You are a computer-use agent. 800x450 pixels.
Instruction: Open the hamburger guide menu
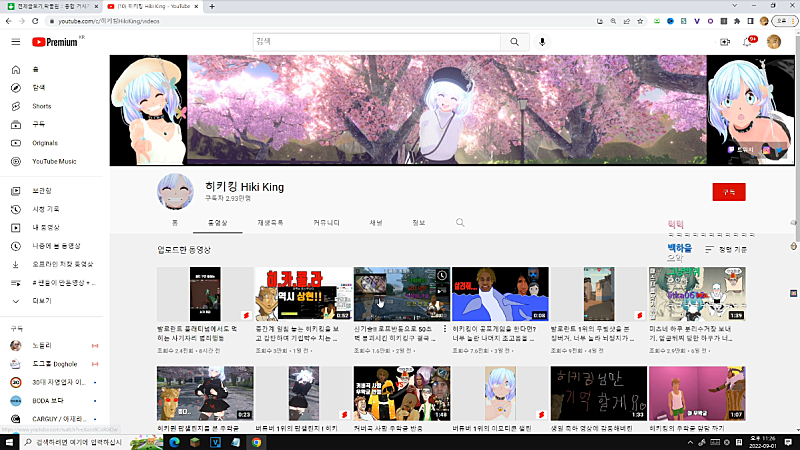coord(15,42)
